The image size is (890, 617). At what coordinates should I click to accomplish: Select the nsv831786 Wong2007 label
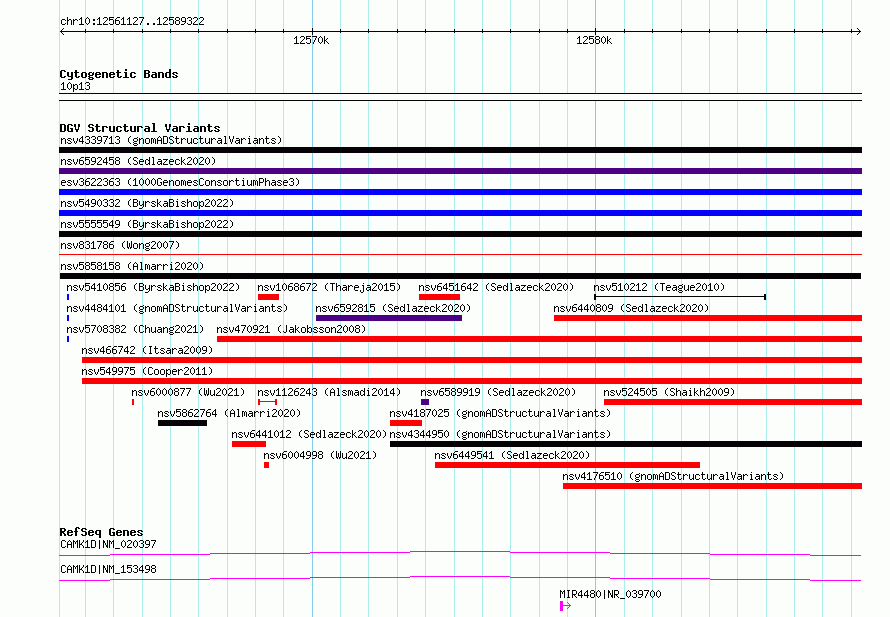120,245
